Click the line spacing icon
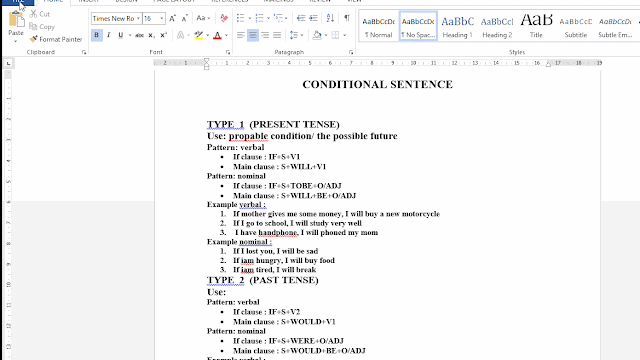Image resolution: width=640 pixels, height=360 pixels. pos(294,36)
